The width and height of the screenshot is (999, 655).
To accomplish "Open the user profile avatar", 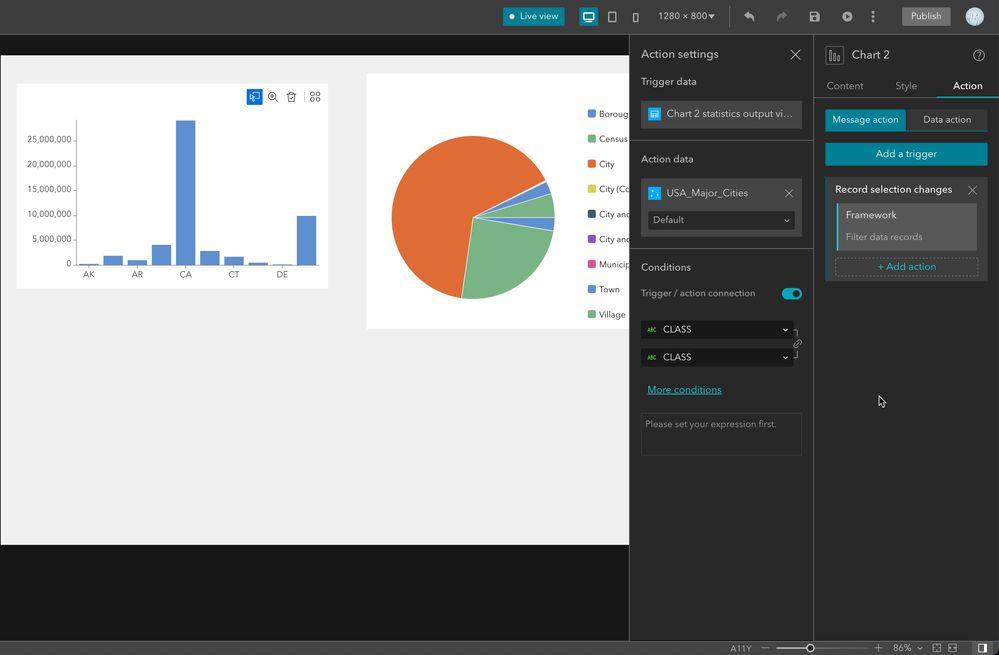I will pos(974,17).
